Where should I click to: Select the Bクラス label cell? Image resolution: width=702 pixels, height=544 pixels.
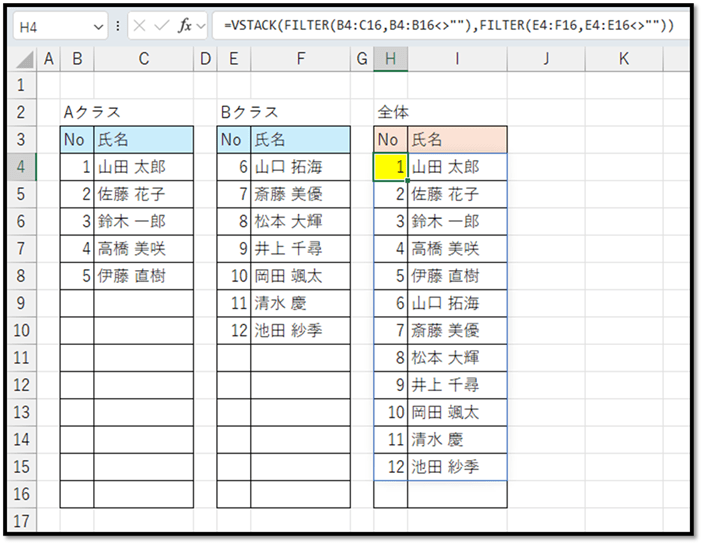pyautogui.click(x=250, y=112)
